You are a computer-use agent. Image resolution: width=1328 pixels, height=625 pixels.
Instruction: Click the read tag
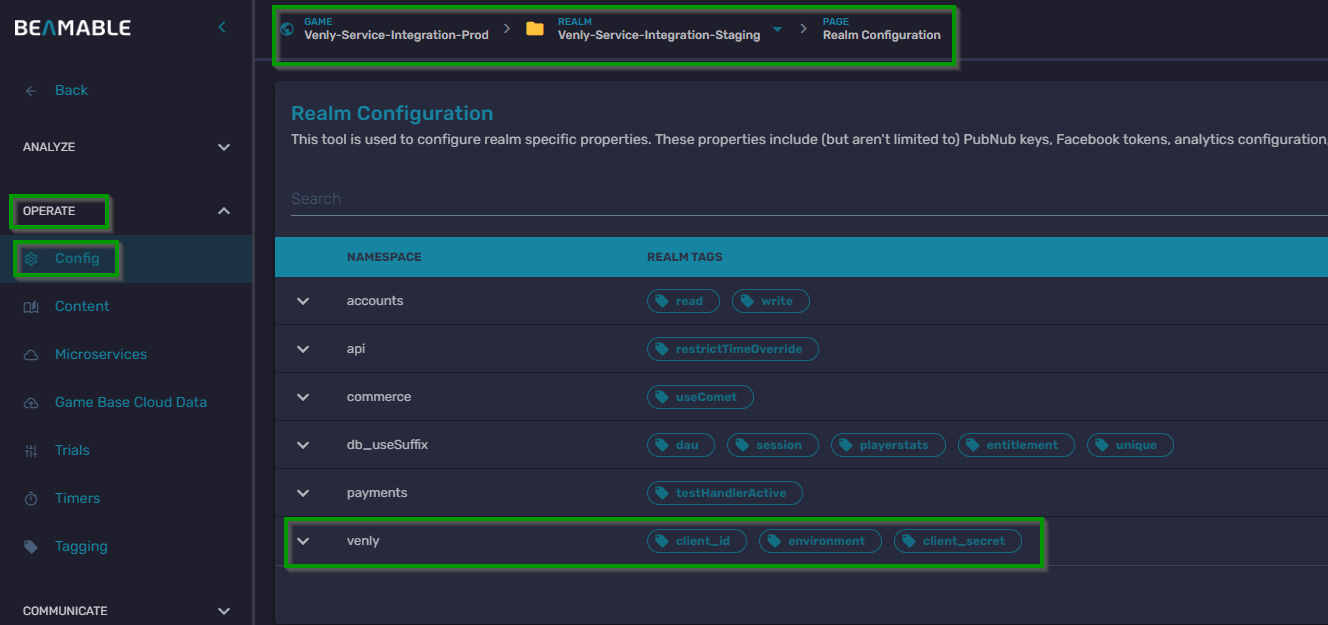coord(683,301)
